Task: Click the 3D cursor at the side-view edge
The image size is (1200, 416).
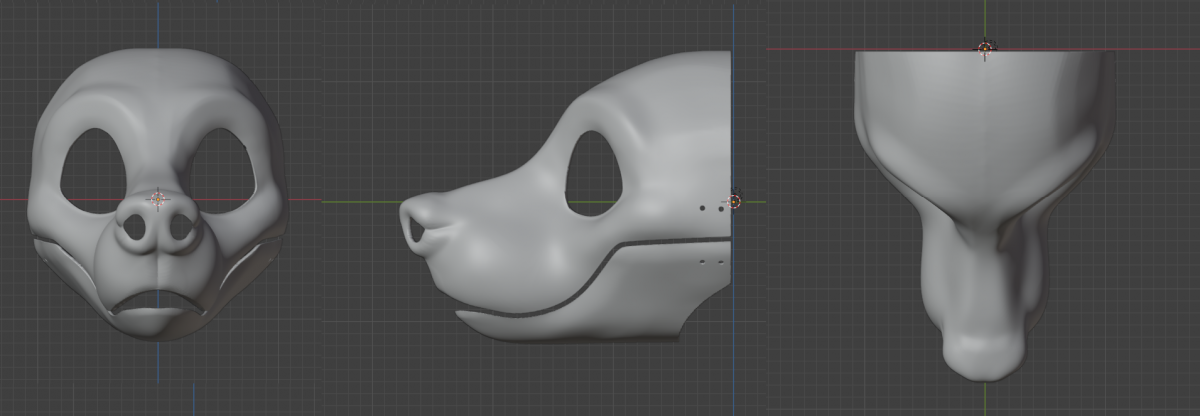Action: pyautogui.click(x=734, y=201)
